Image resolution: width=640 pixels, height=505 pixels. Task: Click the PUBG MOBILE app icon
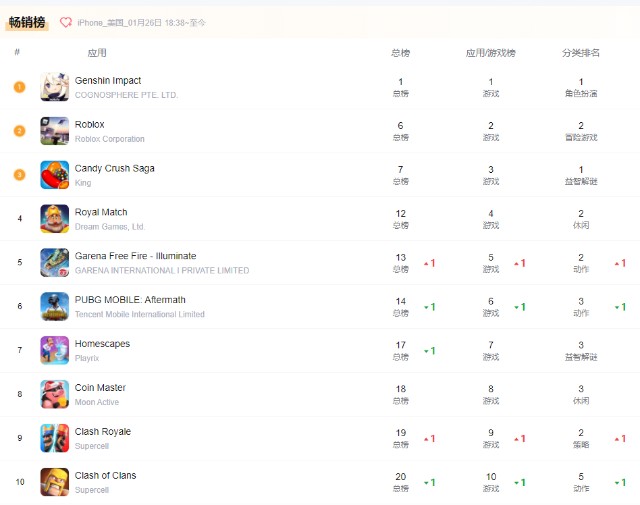54,306
